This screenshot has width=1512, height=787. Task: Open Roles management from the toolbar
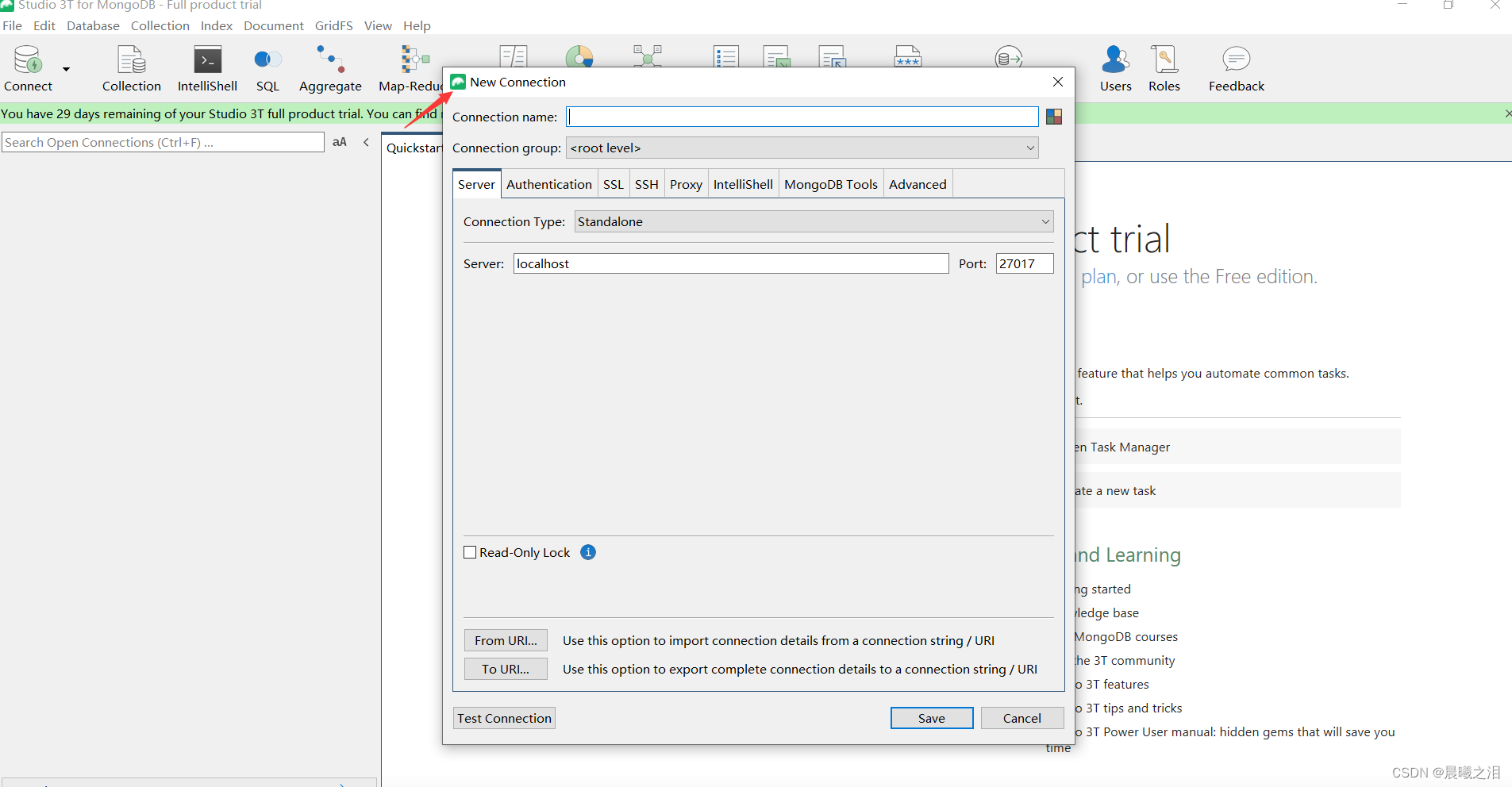click(x=1164, y=69)
